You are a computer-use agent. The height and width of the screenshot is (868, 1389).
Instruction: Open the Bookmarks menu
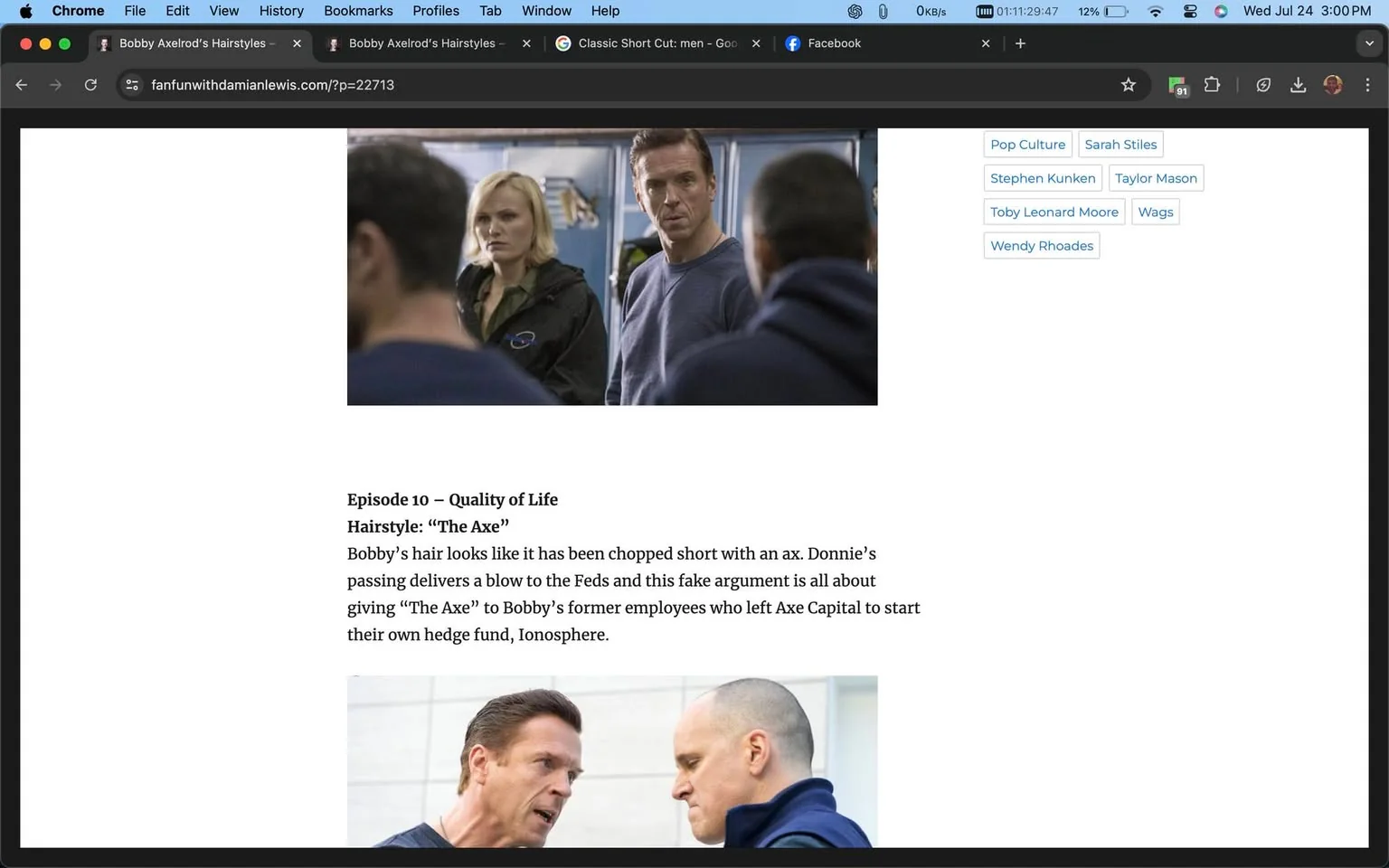click(x=358, y=11)
